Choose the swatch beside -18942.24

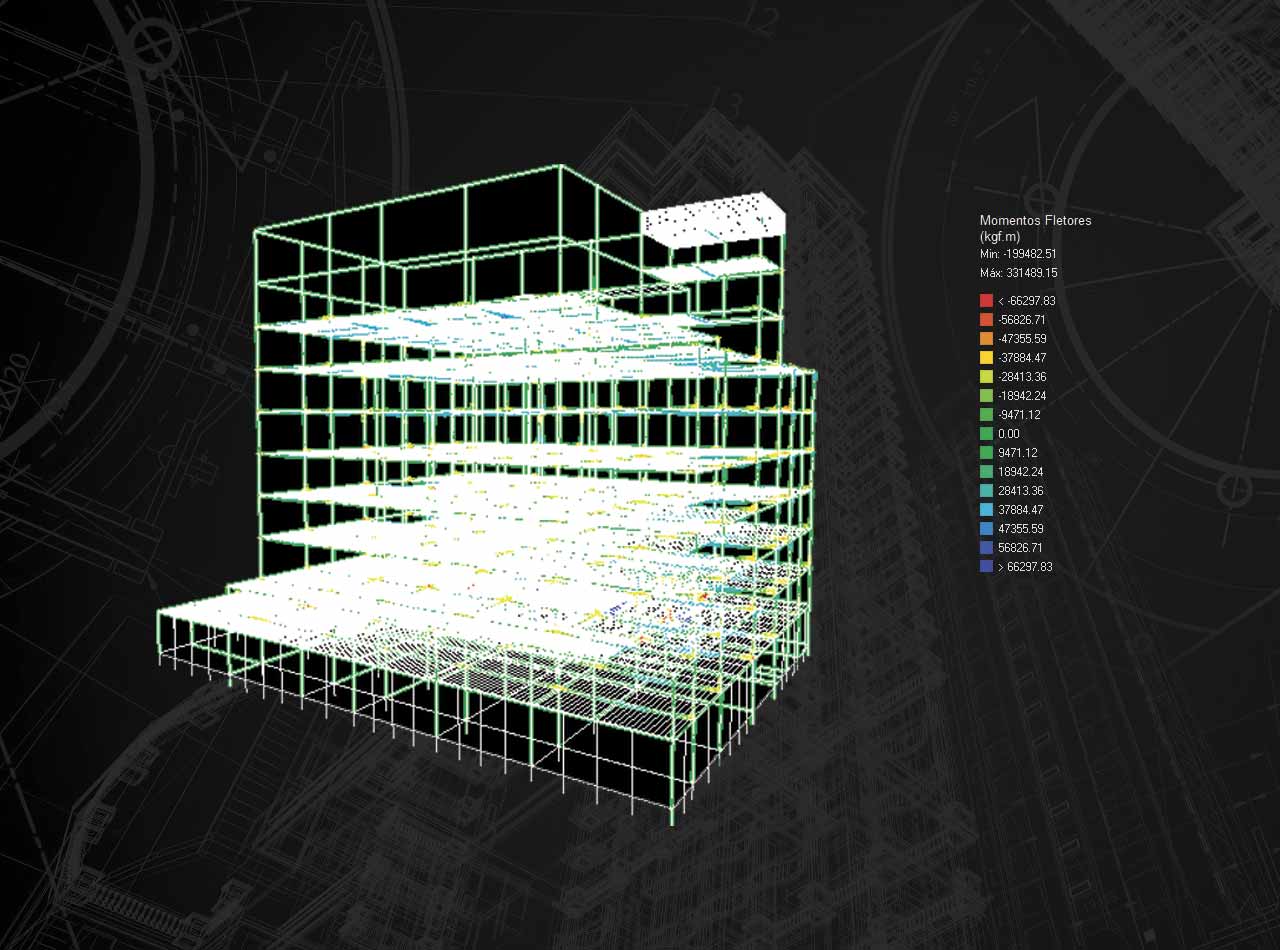986,396
